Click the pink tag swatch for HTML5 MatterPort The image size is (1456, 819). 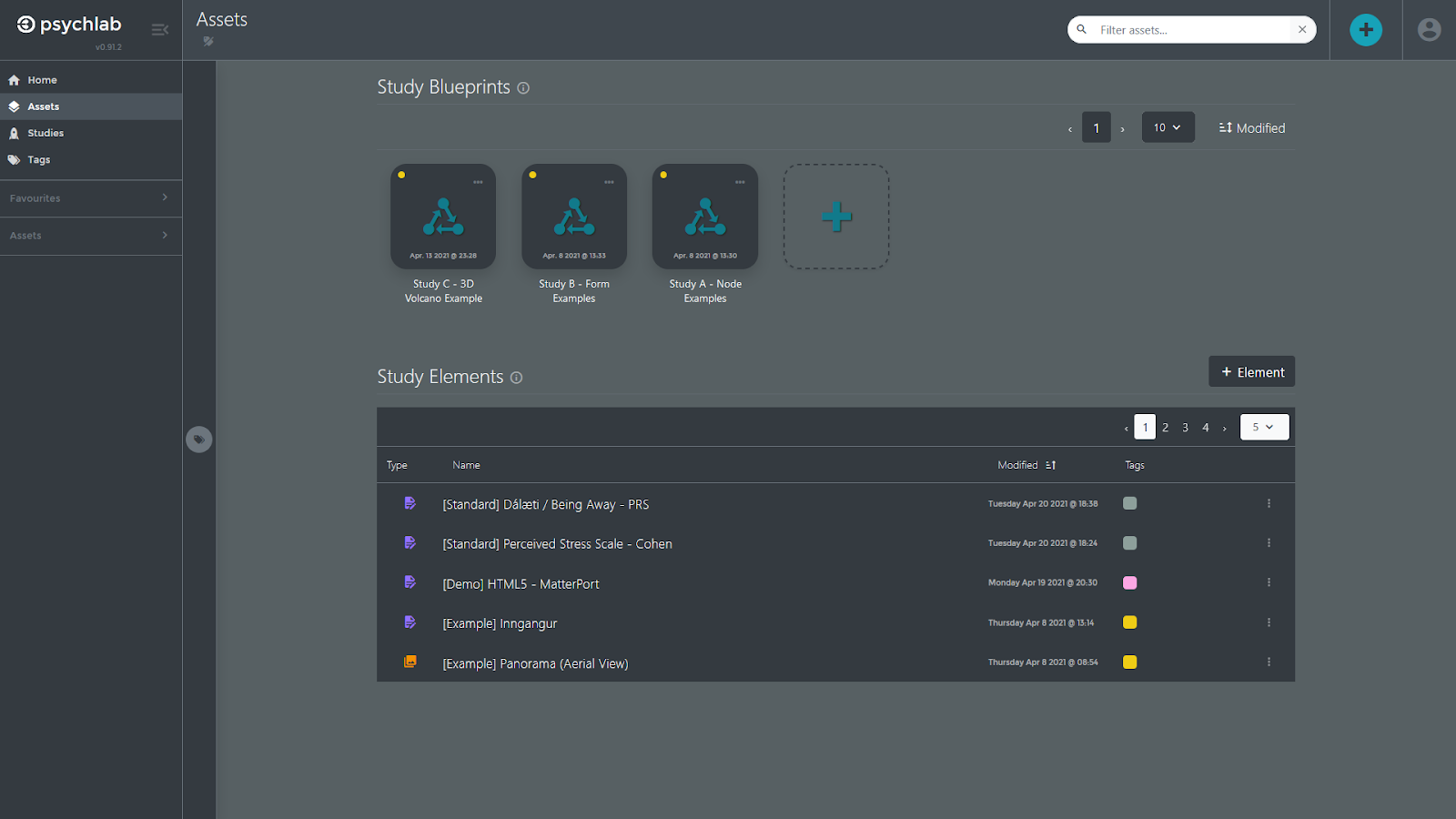tap(1130, 582)
